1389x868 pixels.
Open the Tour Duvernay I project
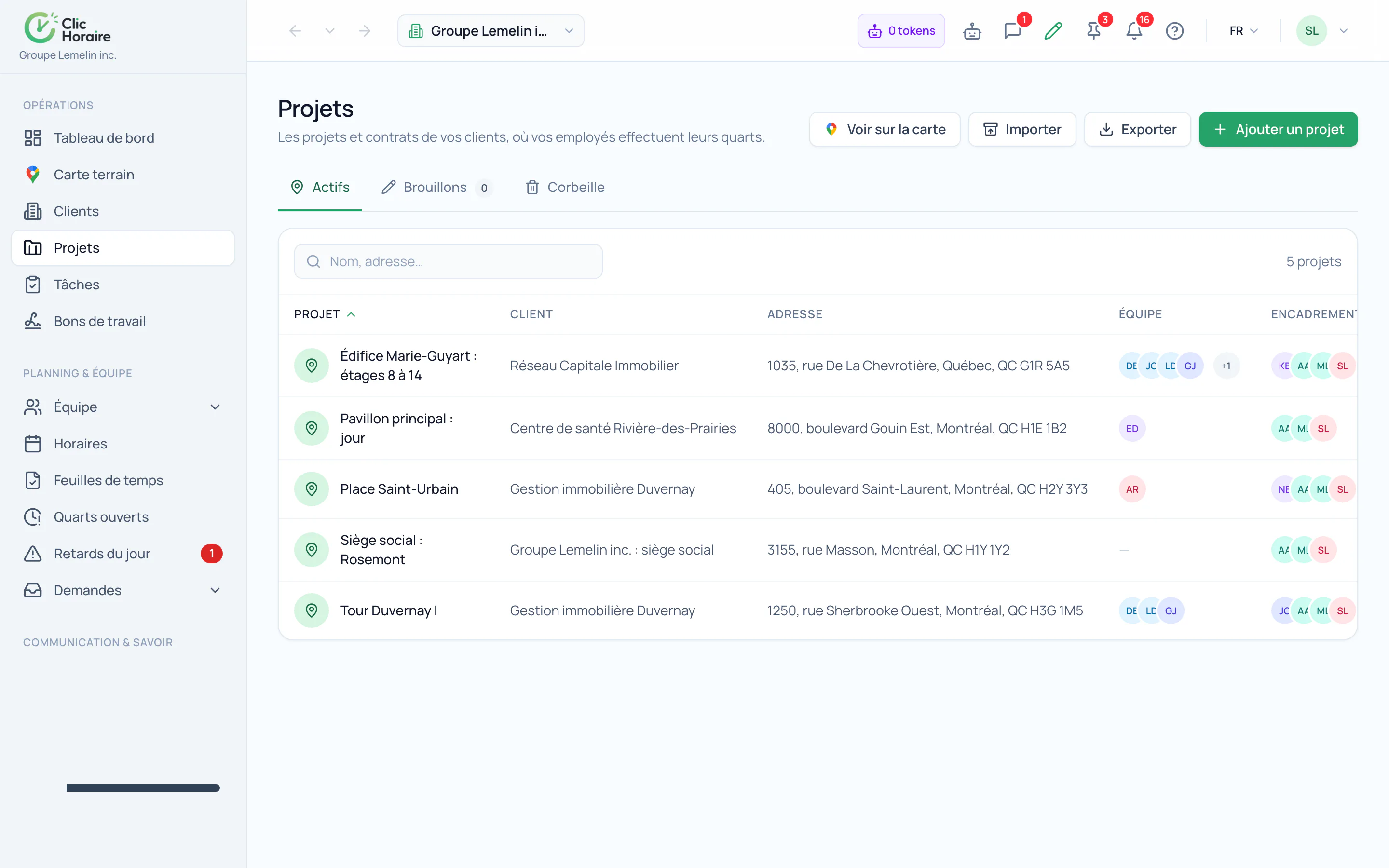(x=389, y=611)
